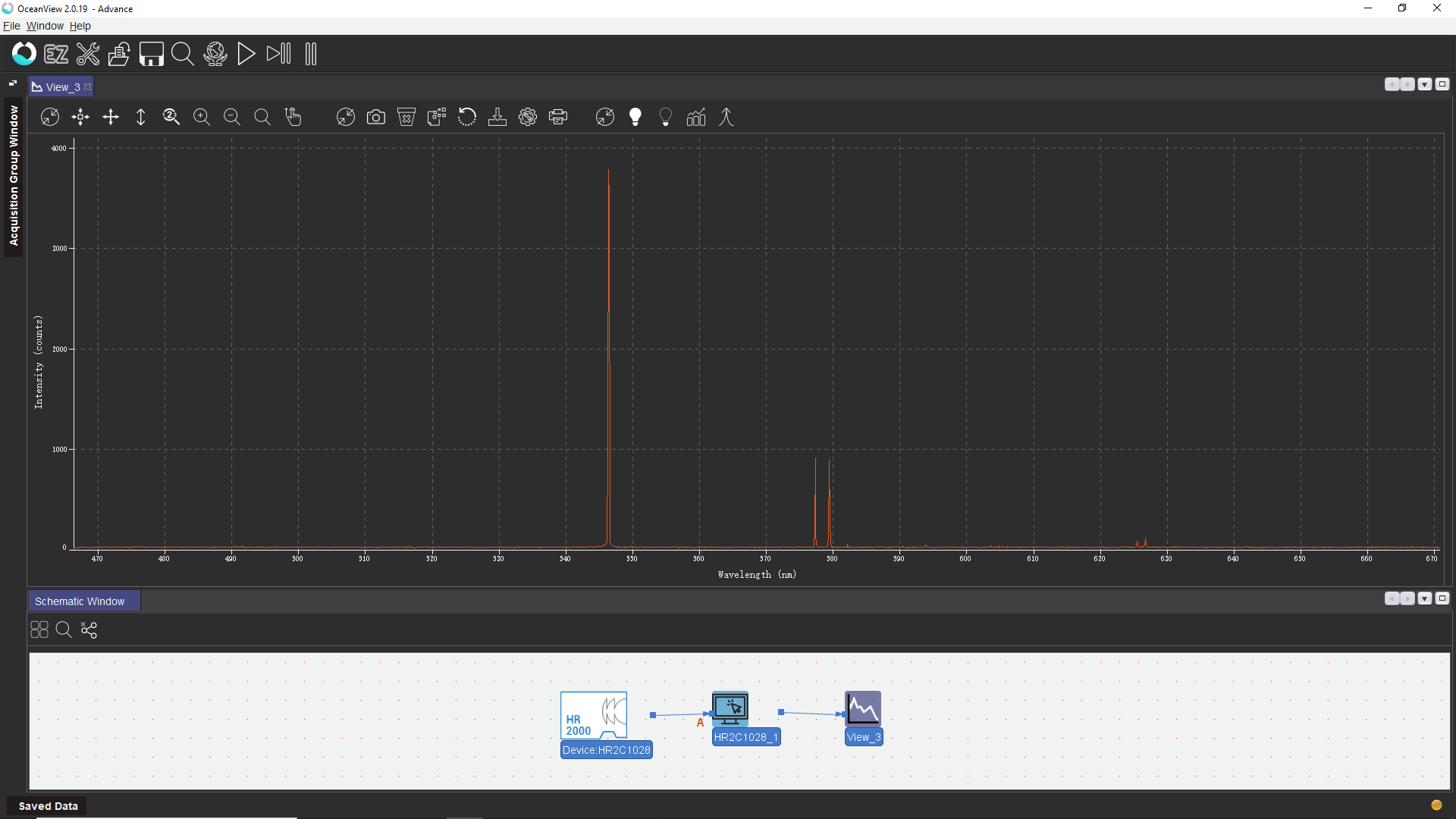1456x819 pixels.
Task: Open the down-arrow dropdown in View_3 panel header
Action: click(1425, 84)
